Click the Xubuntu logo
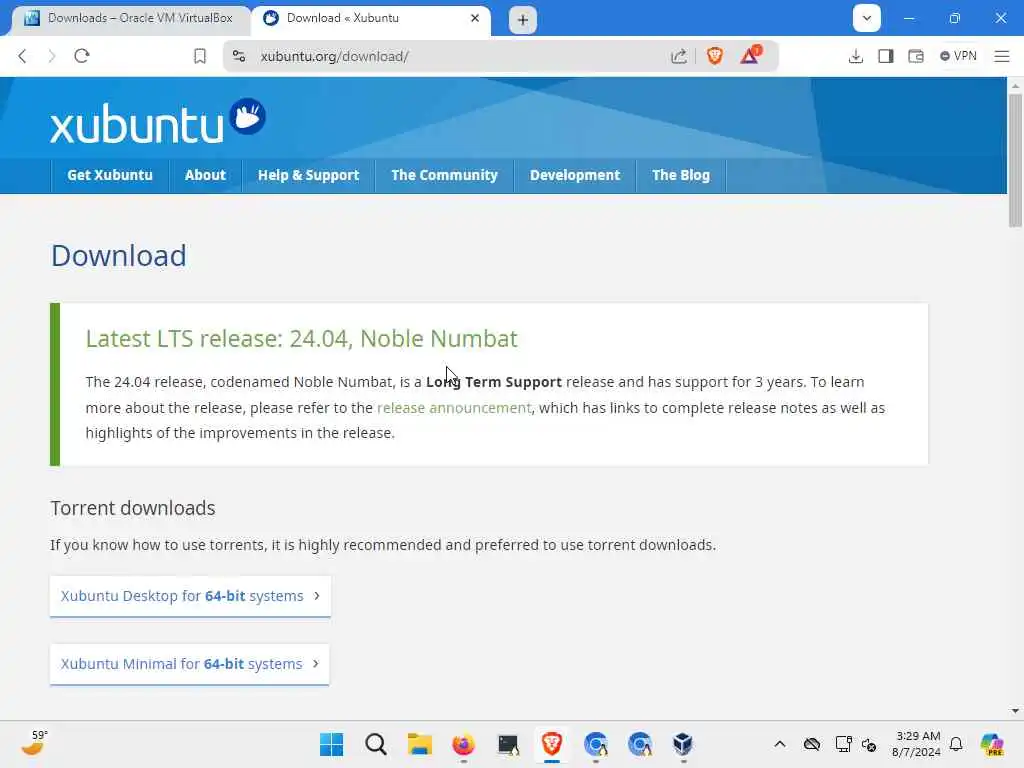This screenshot has height=768, width=1024. click(x=158, y=121)
